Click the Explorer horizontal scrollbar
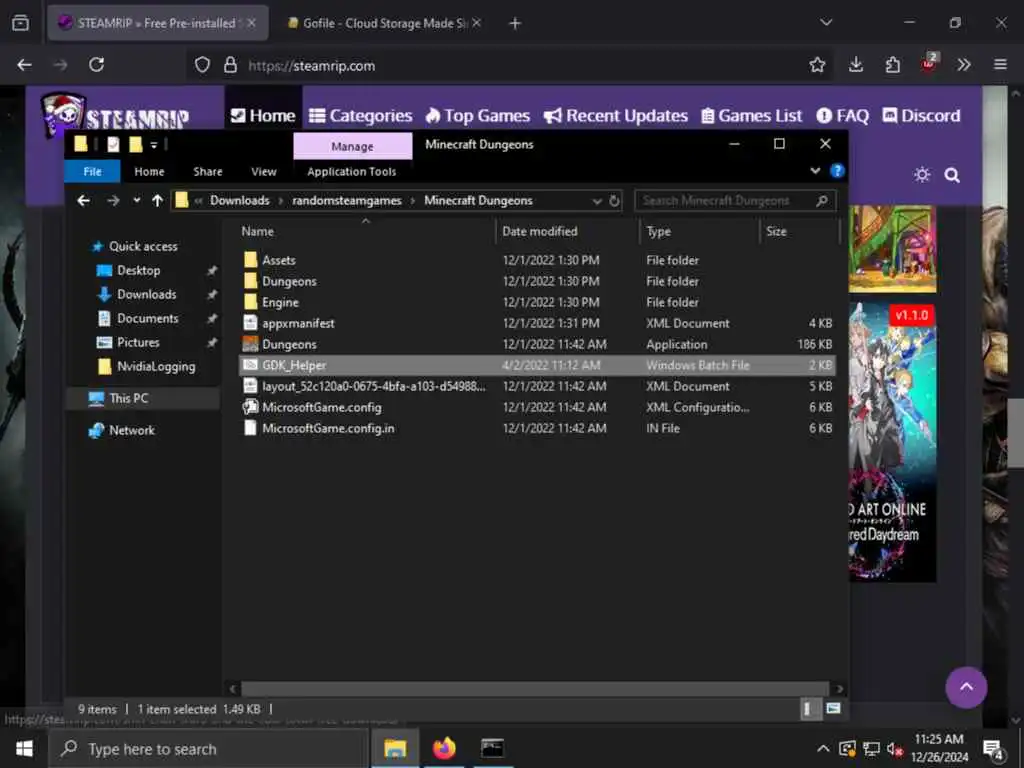The image size is (1024, 768). 535,688
